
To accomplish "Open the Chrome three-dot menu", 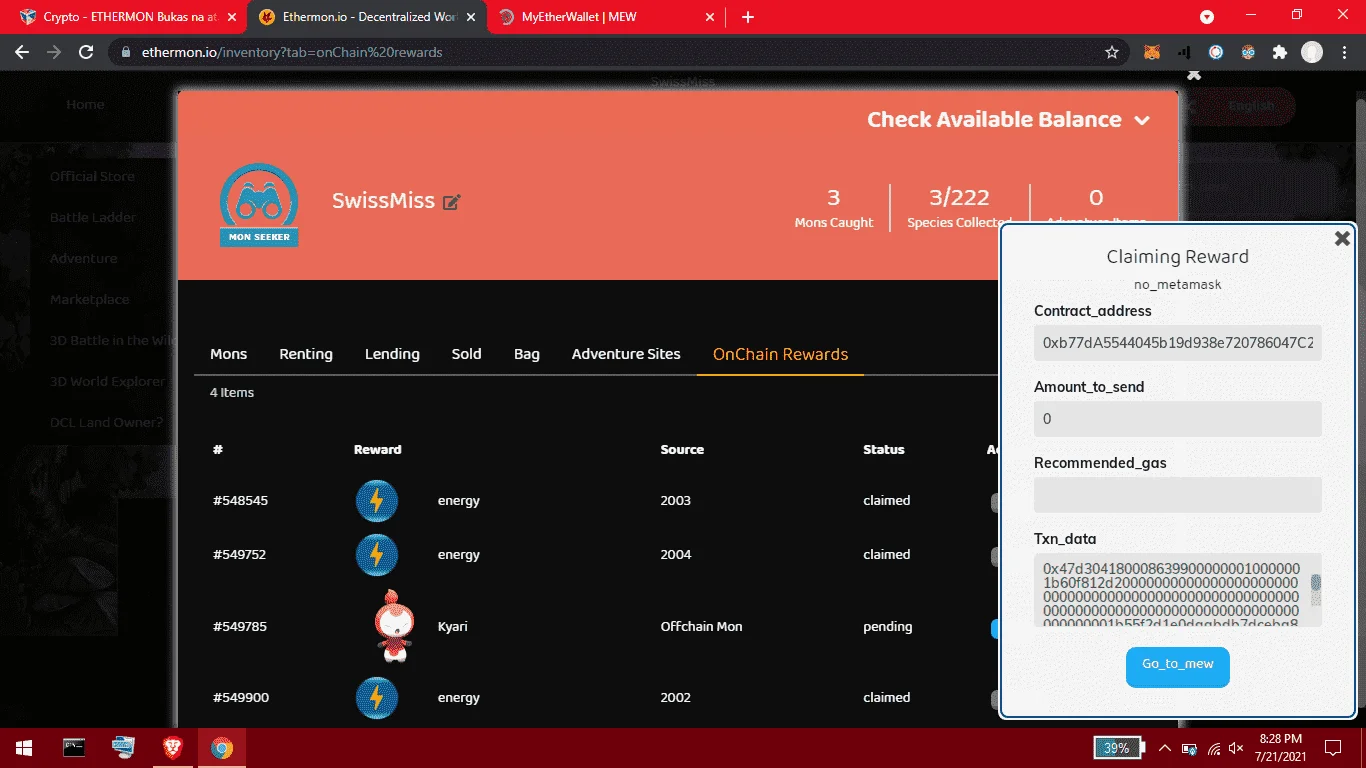I will point(1344,52).
